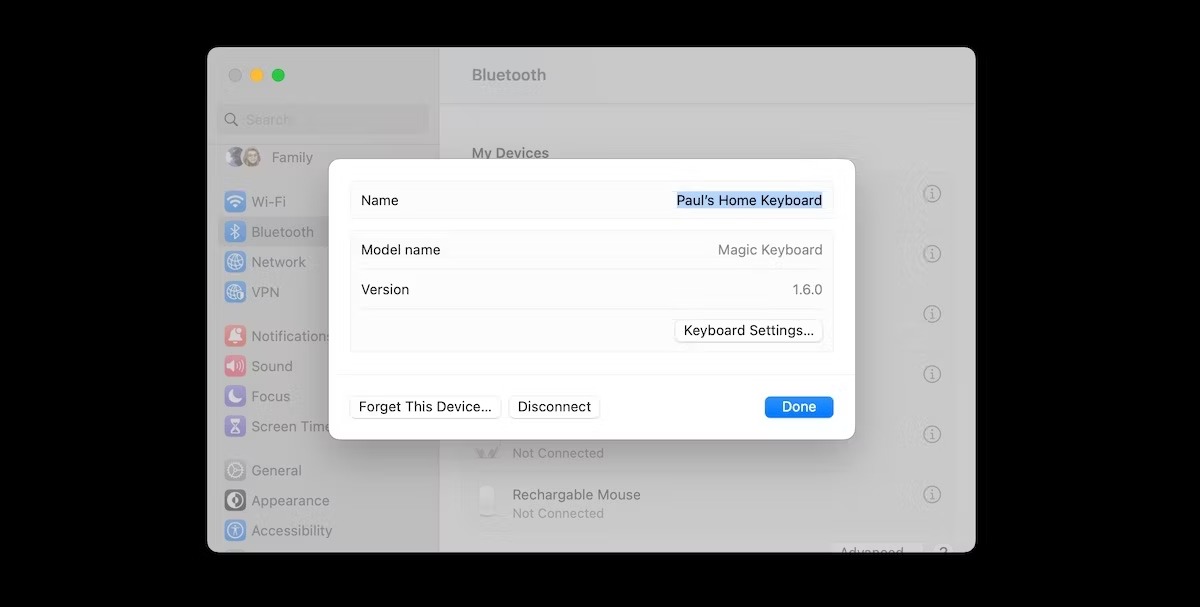Image resolution: width=1200 pixels, height=607 pixels.
Task: Select Screen Time in the sidebar
Action: (x=278, y=426)
